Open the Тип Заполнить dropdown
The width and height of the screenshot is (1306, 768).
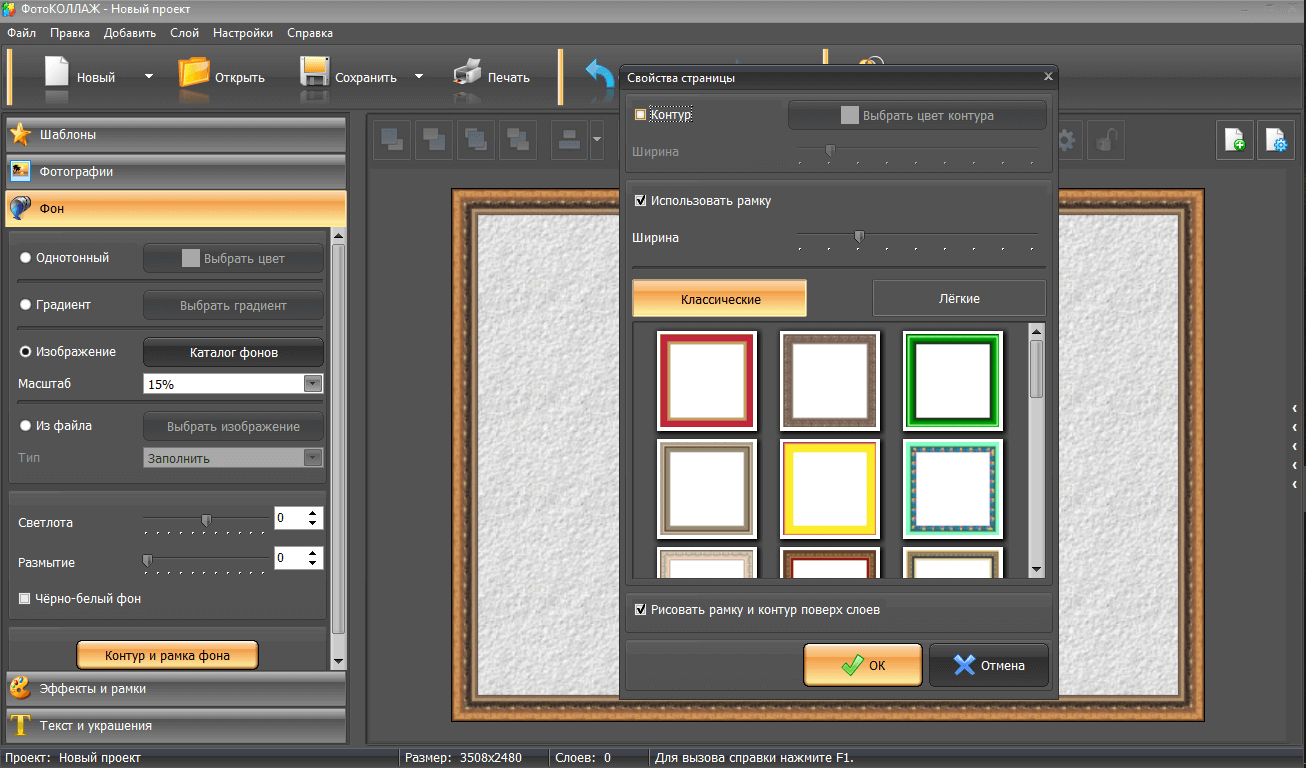coord(313,458)
